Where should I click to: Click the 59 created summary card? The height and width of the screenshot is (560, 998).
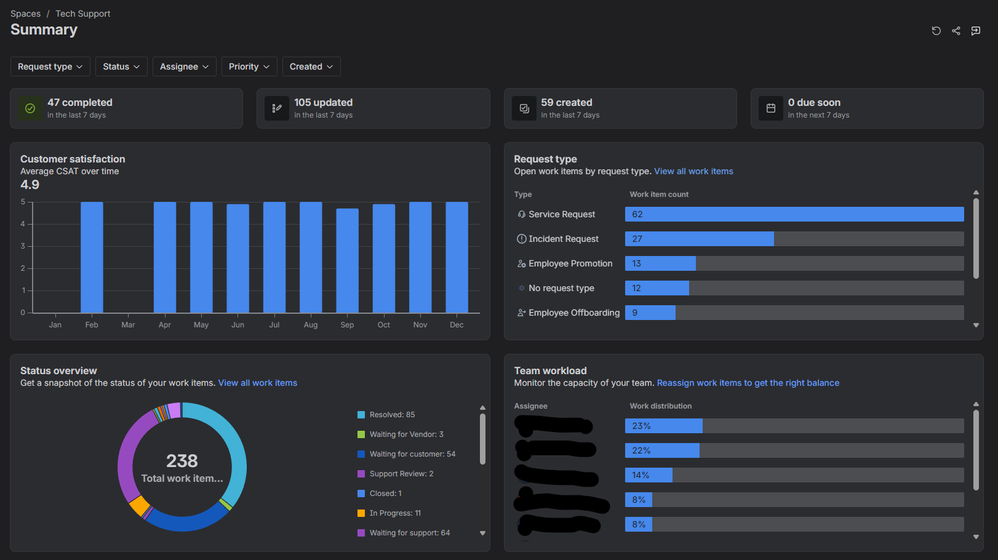[x=621, y=108]
